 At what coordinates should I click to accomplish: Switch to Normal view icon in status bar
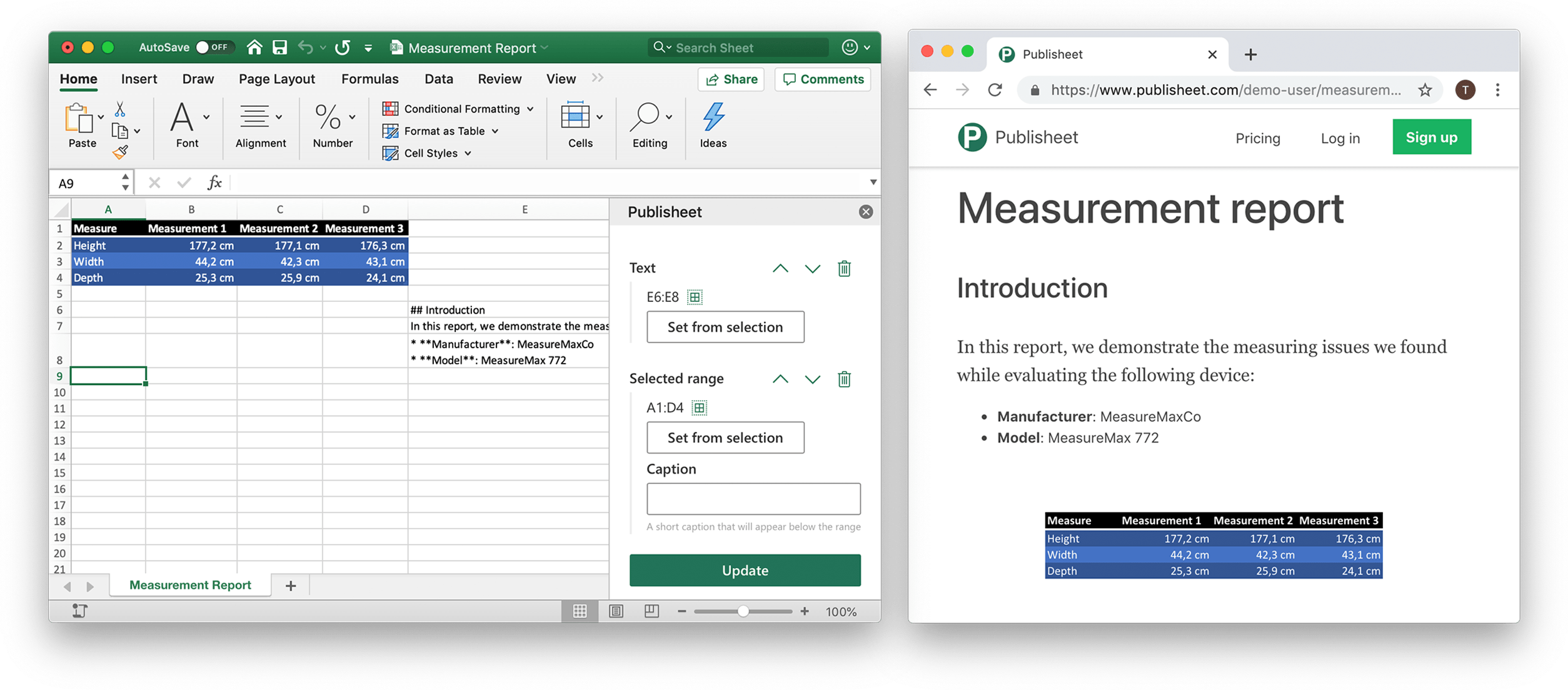[580, 611]
